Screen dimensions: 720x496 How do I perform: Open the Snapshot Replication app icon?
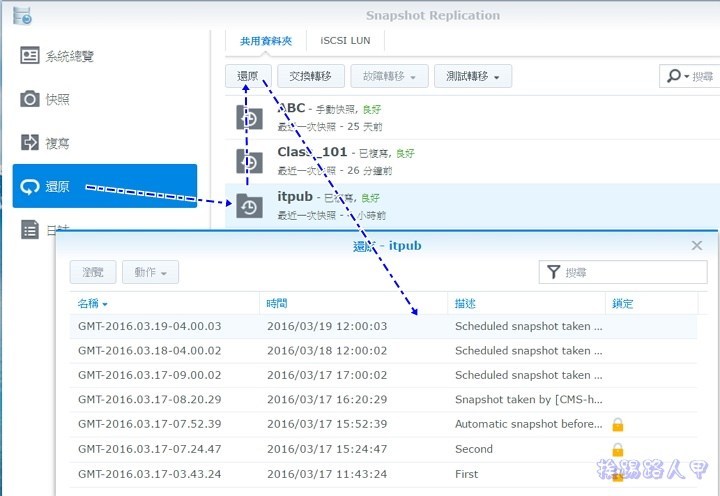[22, 15]
